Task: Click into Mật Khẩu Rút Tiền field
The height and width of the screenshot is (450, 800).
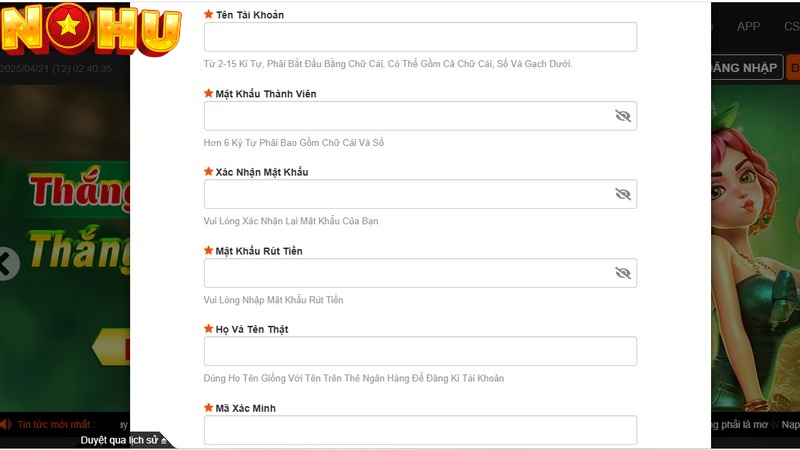Action: point(420,273)
